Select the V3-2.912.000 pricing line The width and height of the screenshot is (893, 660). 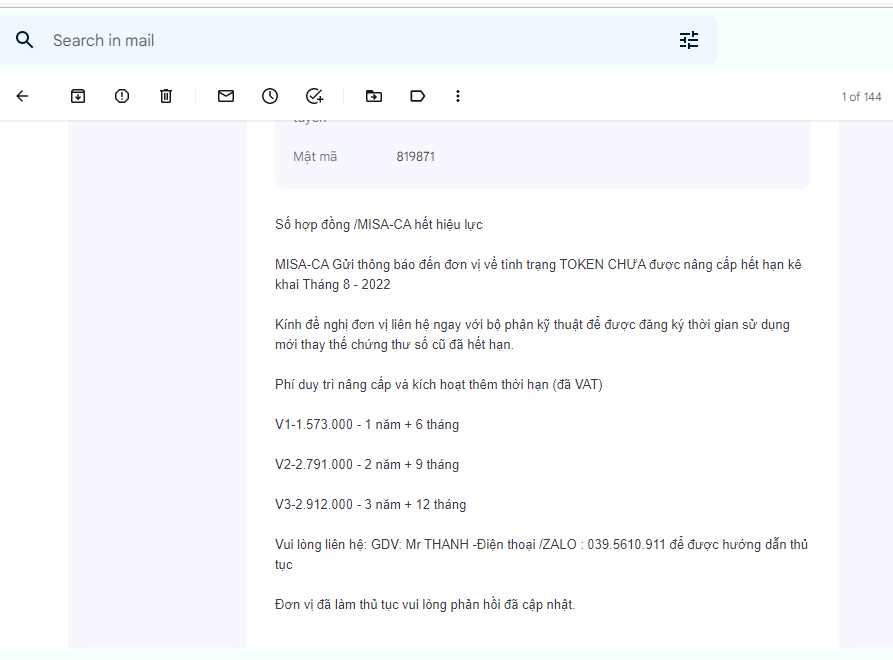(x=370, y=505)
